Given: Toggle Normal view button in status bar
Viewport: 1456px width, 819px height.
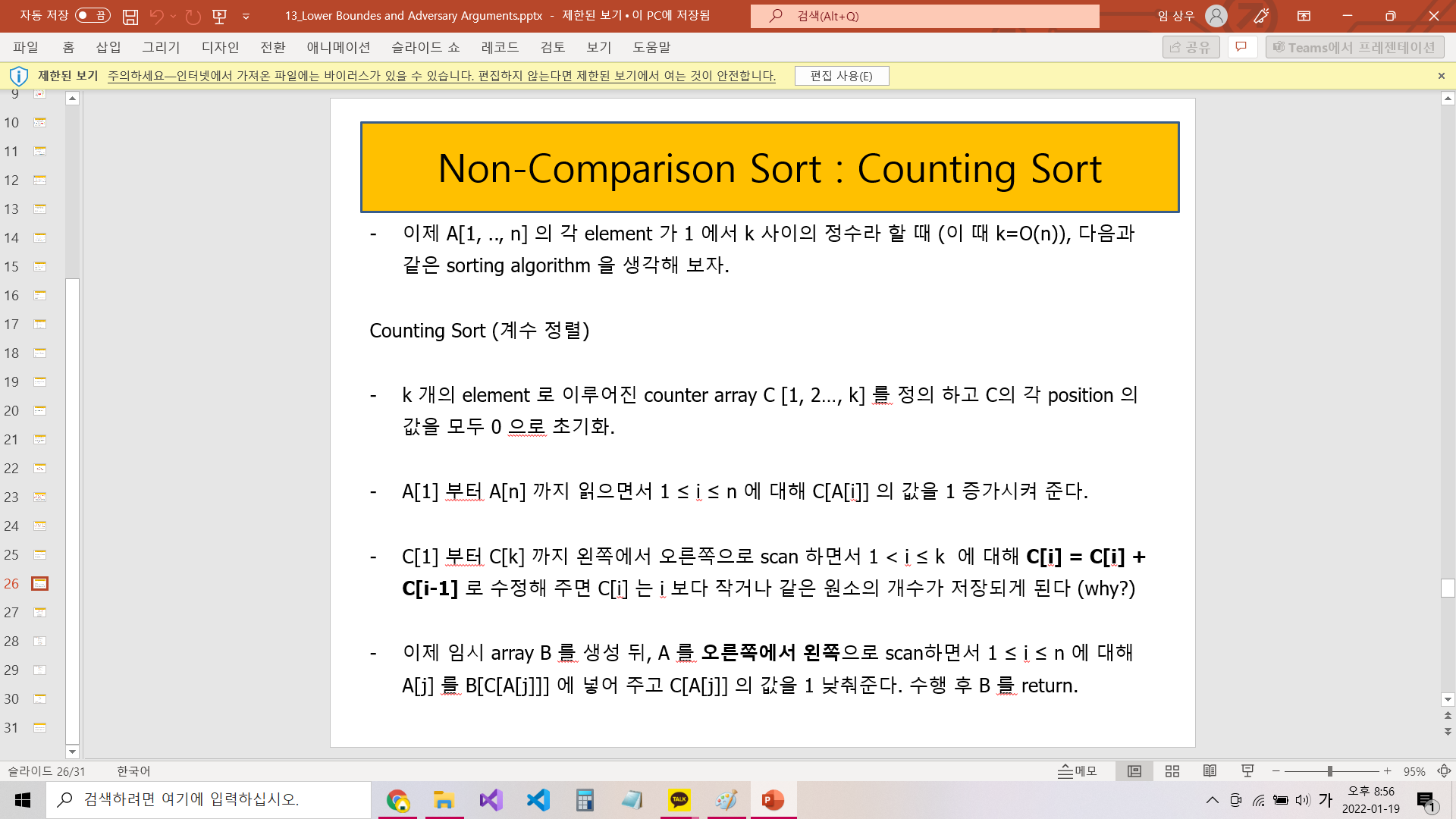Looking at the screenshot, I should (1134, 771).
